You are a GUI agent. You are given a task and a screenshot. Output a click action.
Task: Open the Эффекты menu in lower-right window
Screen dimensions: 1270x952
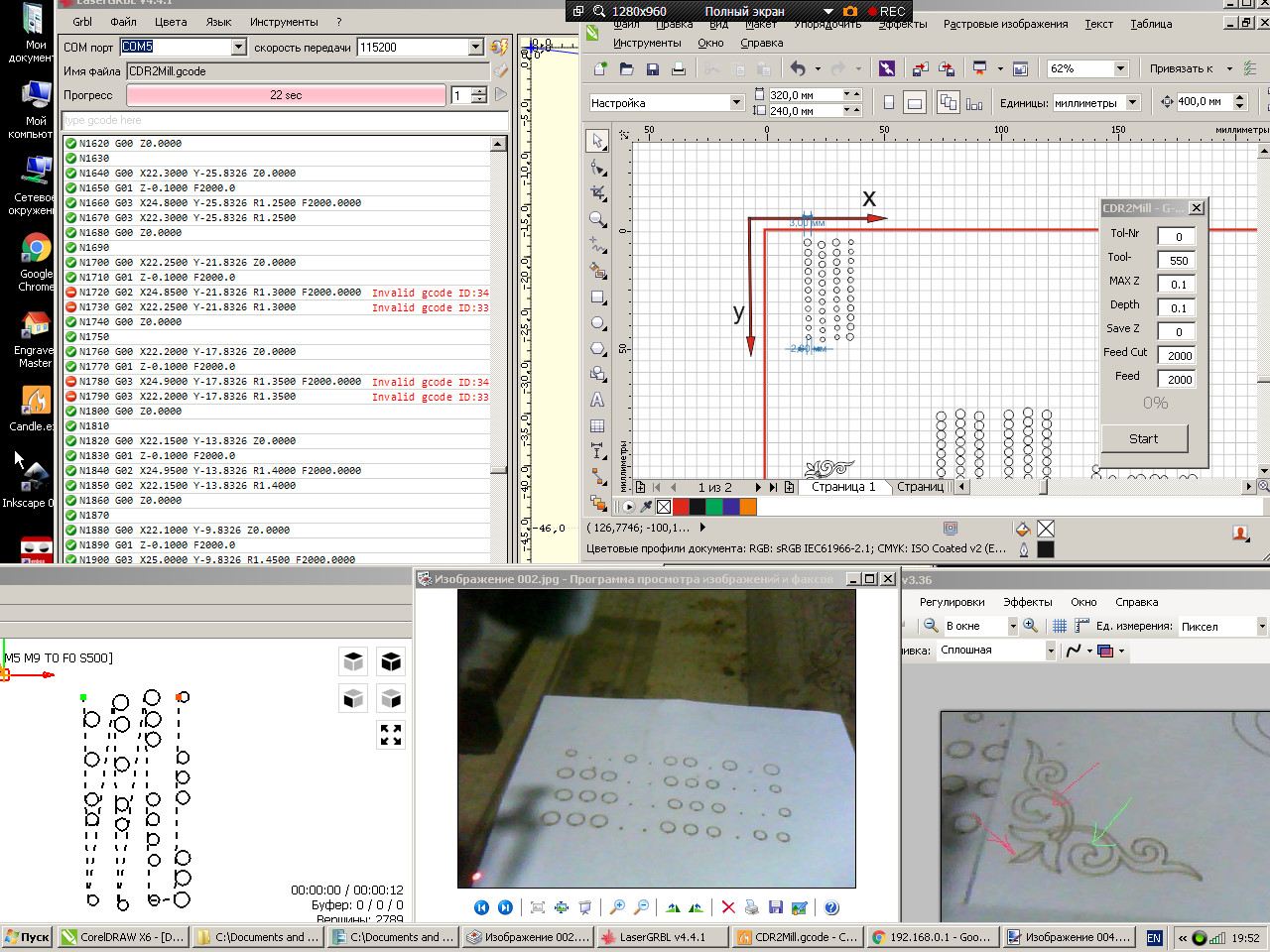click(1027, 602)
